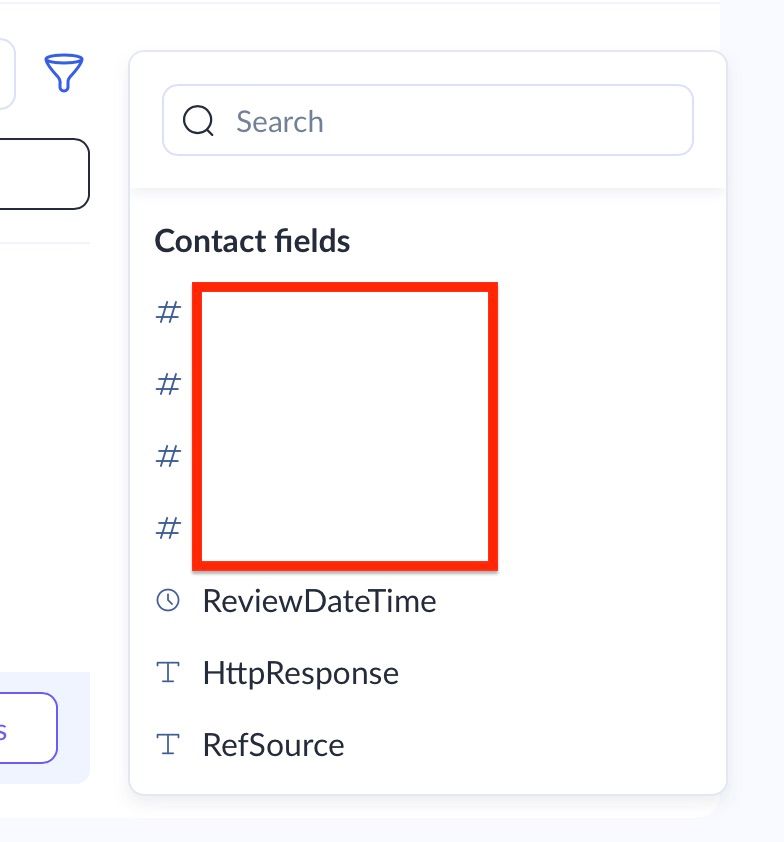Click the second hash number-field icon
Screen dimensions: 784x842
tap(168, 385)
